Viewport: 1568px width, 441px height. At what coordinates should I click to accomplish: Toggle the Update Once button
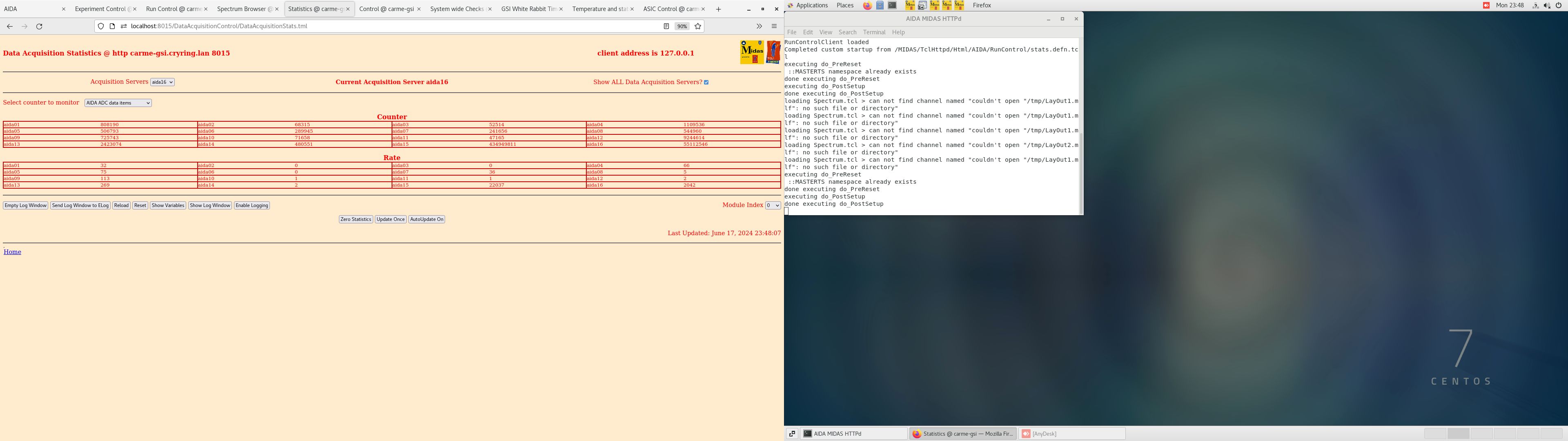390,219
